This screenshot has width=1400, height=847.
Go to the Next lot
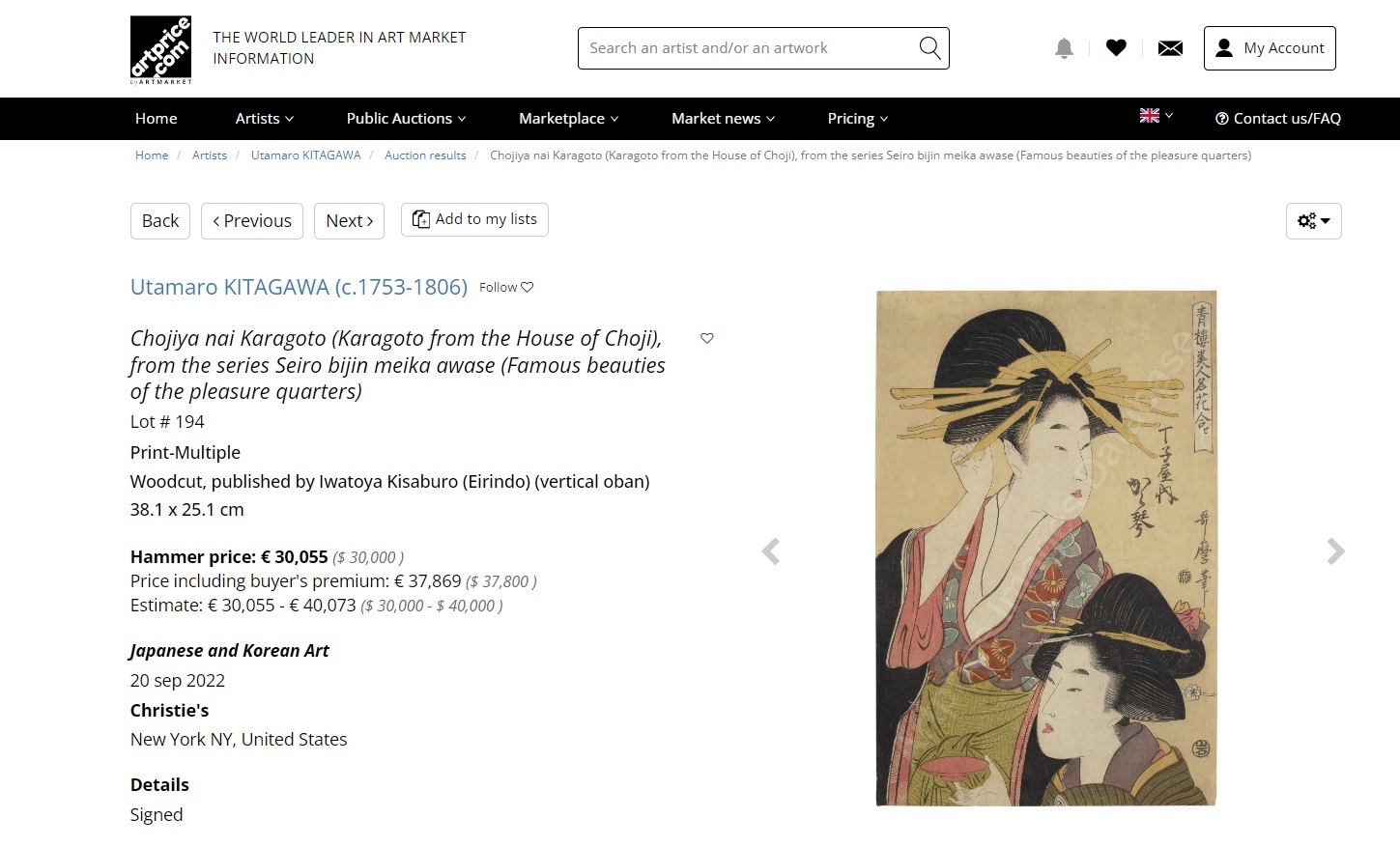click(349, 221)
